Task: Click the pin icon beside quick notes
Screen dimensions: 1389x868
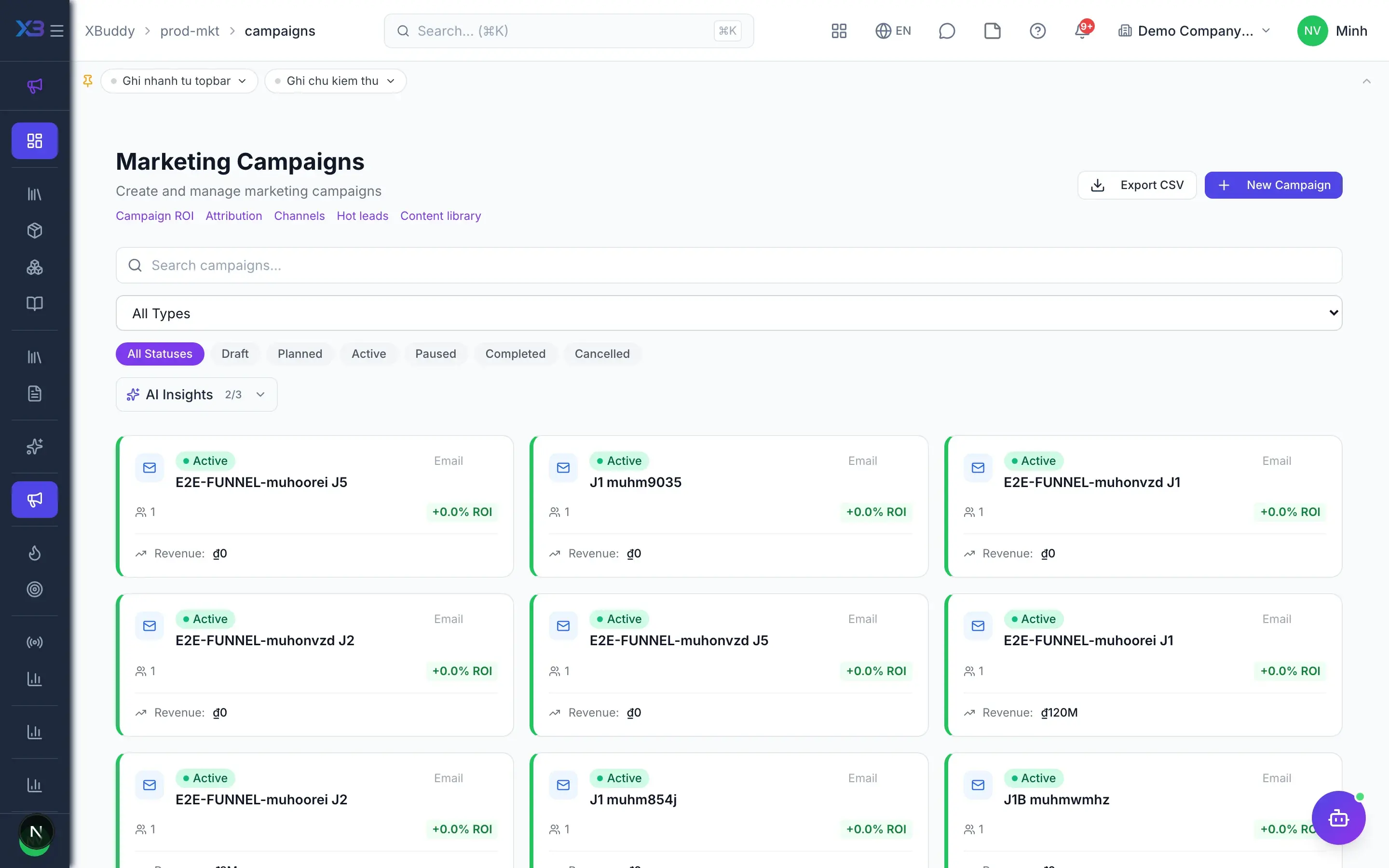Action: pyautogui.click(x=88, y=81)
